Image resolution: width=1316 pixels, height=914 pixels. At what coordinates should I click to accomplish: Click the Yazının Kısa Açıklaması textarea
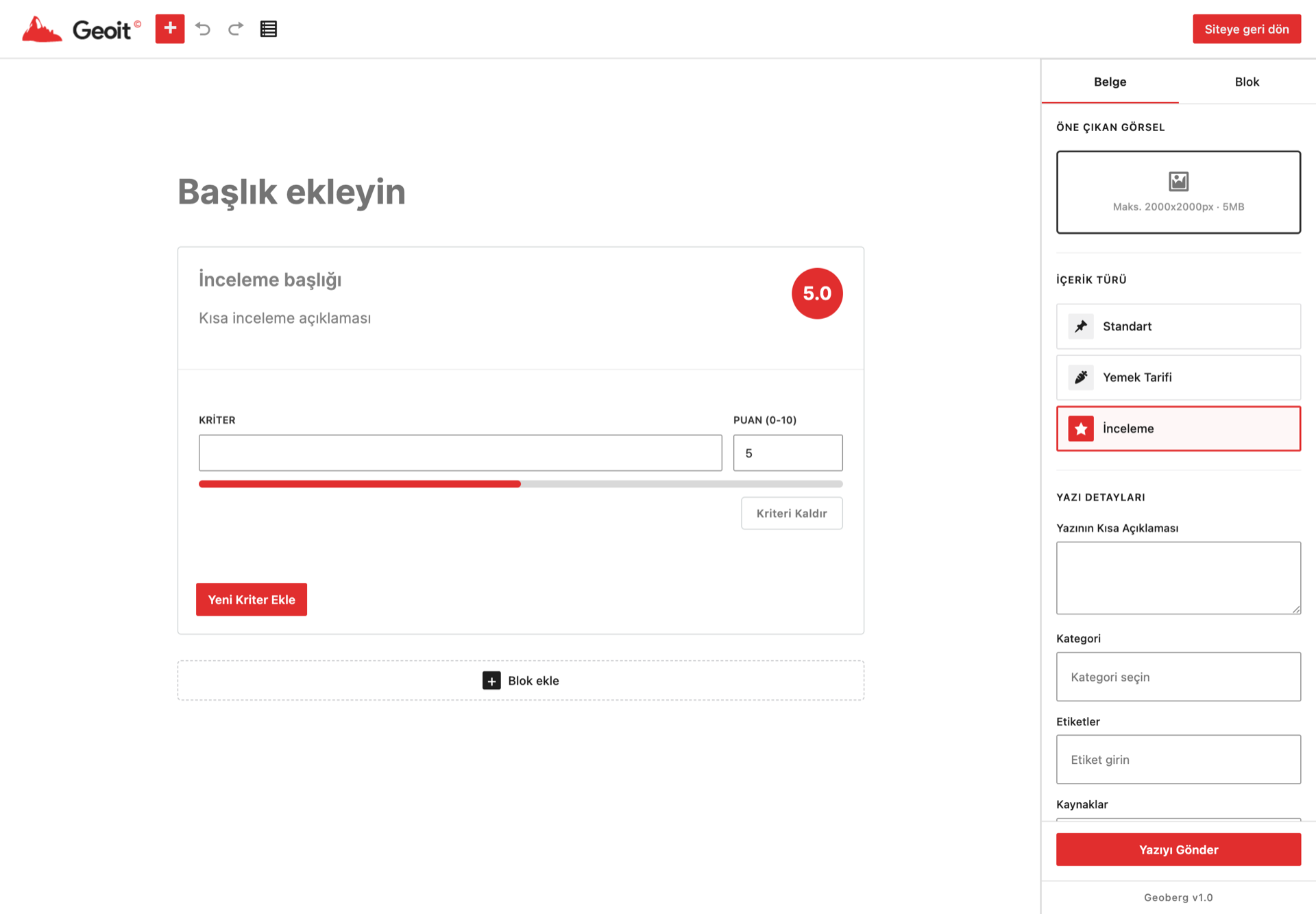click(1178, 578)
